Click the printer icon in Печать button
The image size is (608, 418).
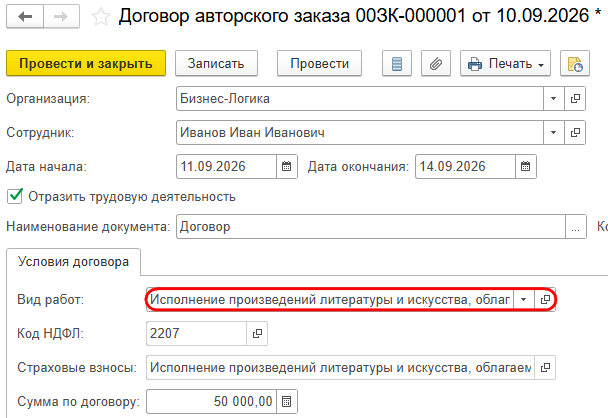coord(475,64)
